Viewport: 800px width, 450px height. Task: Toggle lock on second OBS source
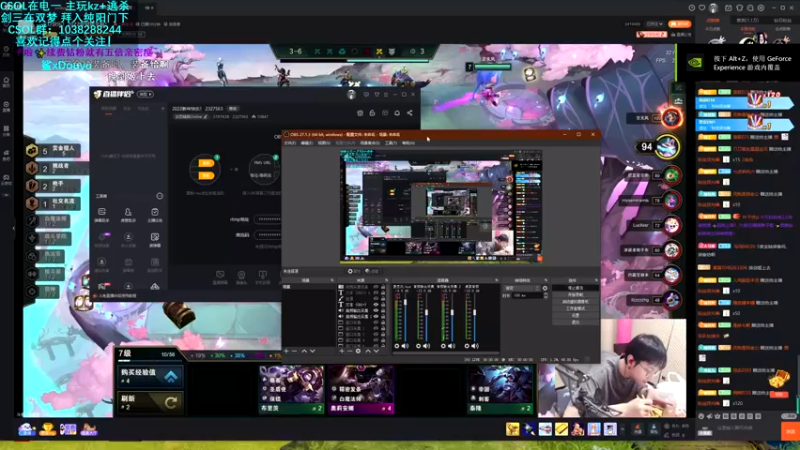point(383,292)
